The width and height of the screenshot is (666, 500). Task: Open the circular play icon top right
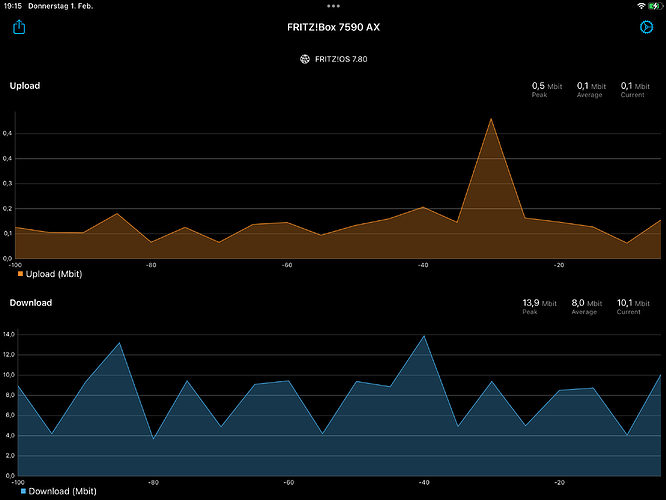click(646, 27)
